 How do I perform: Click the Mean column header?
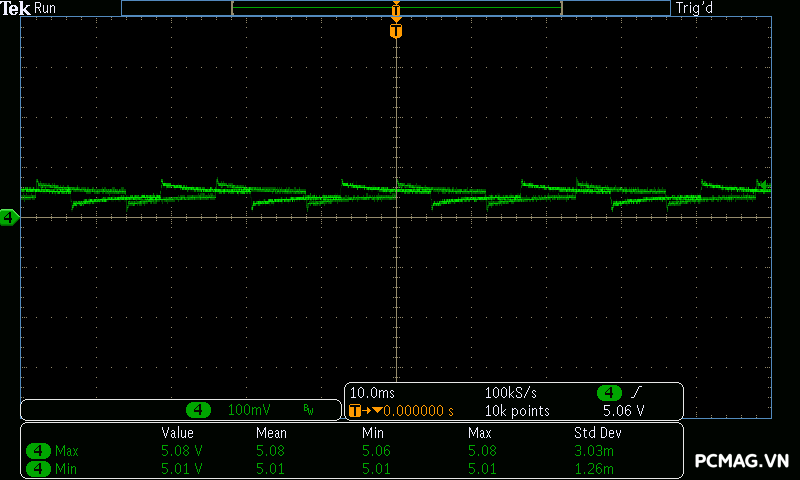271,433
